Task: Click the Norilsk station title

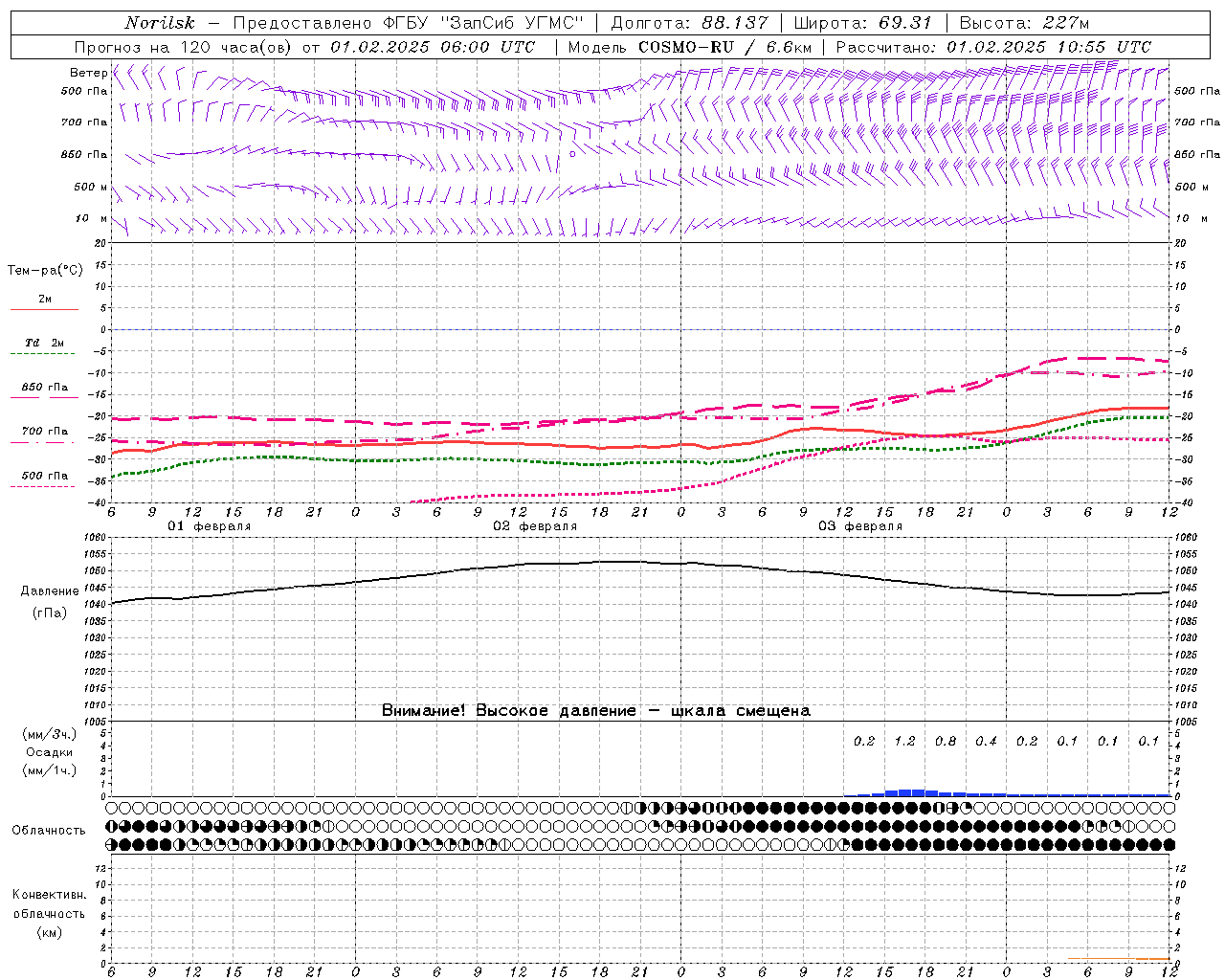Action: (159, 23)
